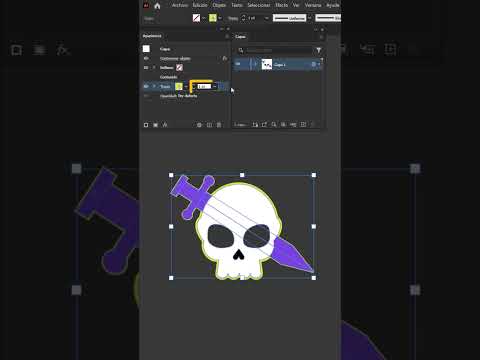480x360 pixels.
Task: Click the fill color swatch in the control bar
Action: click(196, 18)
